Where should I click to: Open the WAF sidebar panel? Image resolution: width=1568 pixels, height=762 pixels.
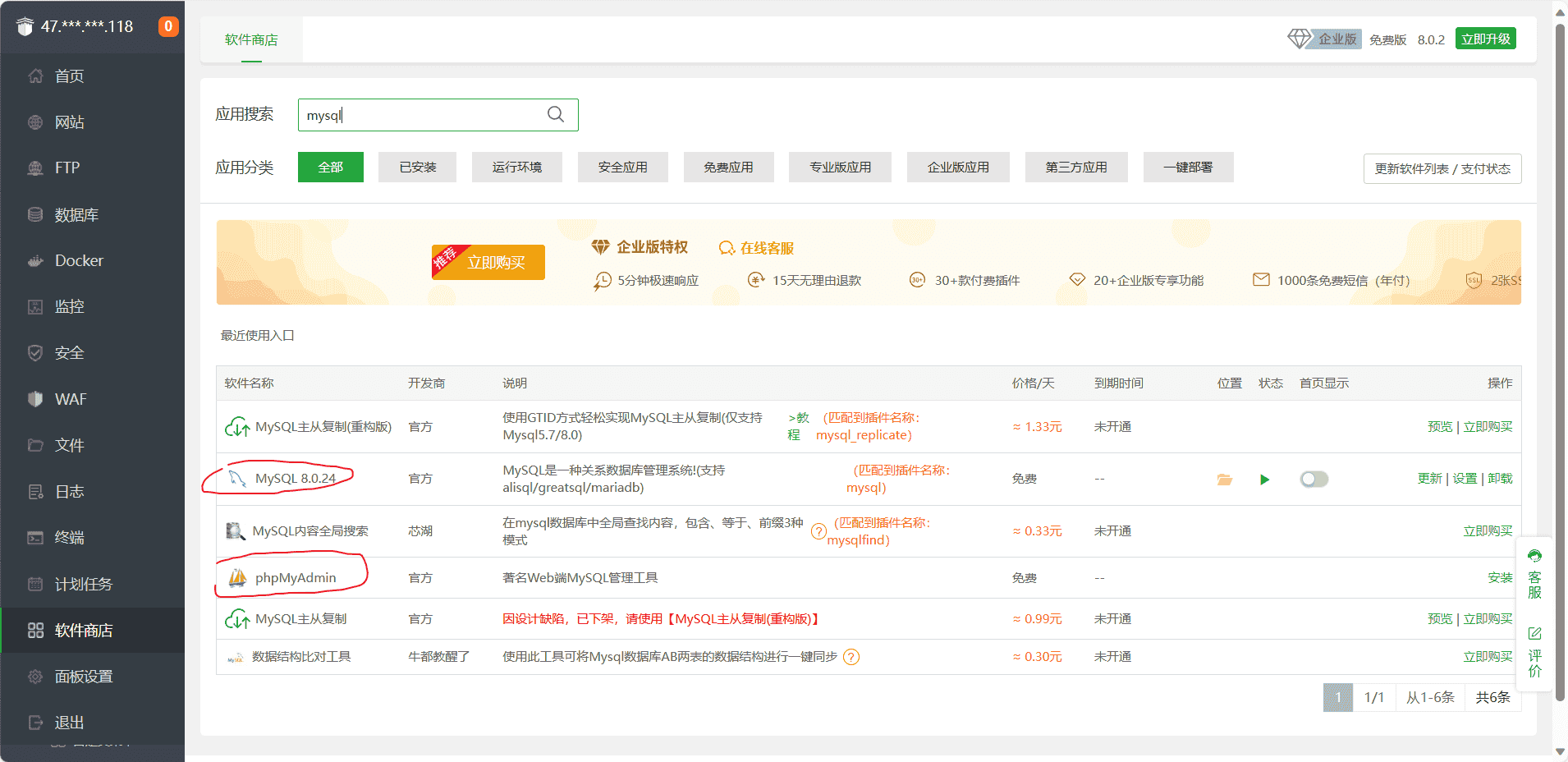click(x=70, y=398)
